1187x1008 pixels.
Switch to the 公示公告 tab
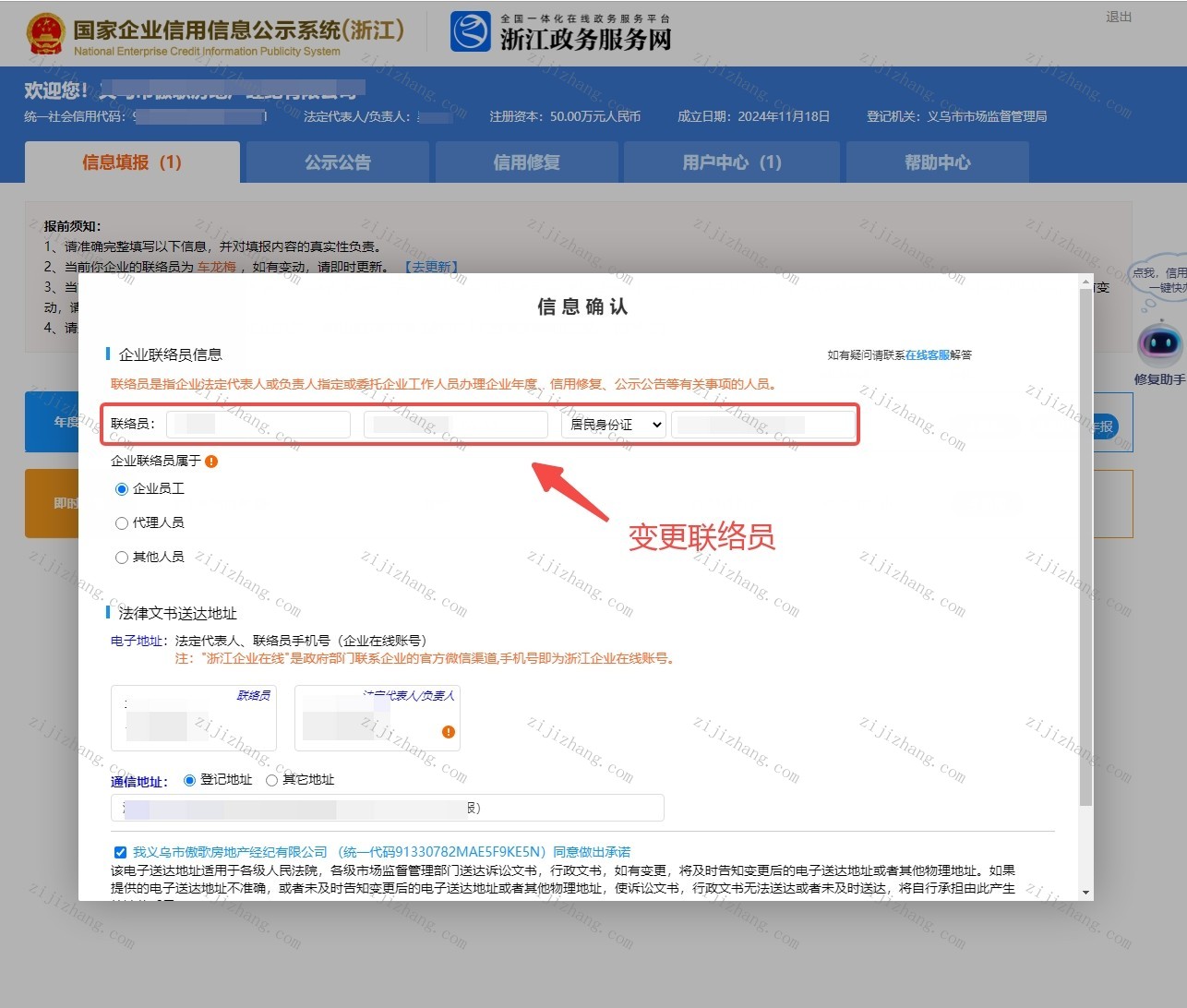coord(338,162)
